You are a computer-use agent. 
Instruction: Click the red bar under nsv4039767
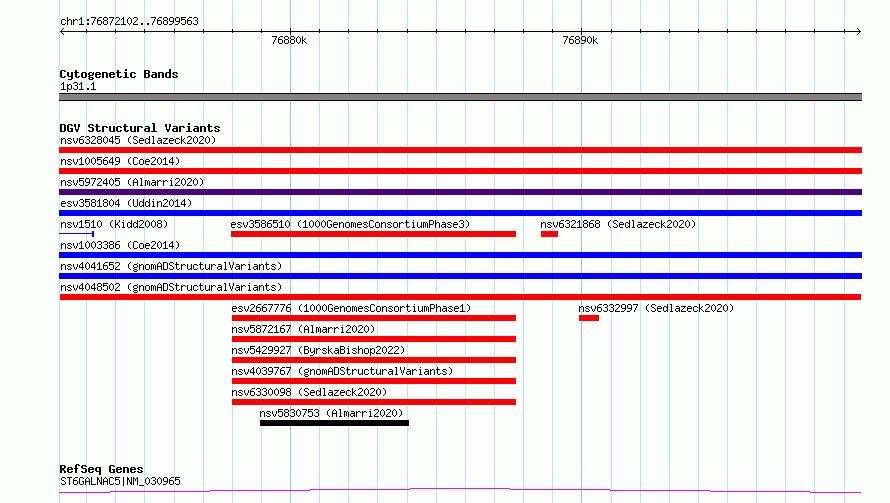tap(374, 381)
